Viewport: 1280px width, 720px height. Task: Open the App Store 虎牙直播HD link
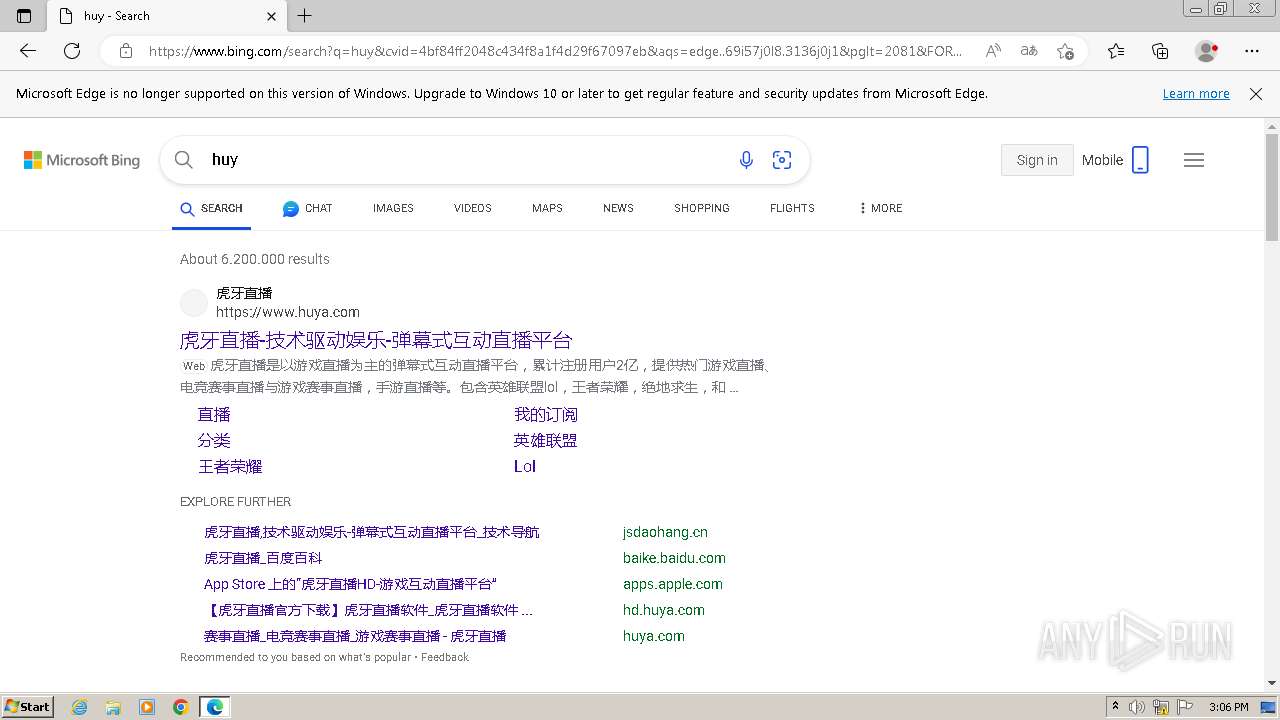click(350, 584)
